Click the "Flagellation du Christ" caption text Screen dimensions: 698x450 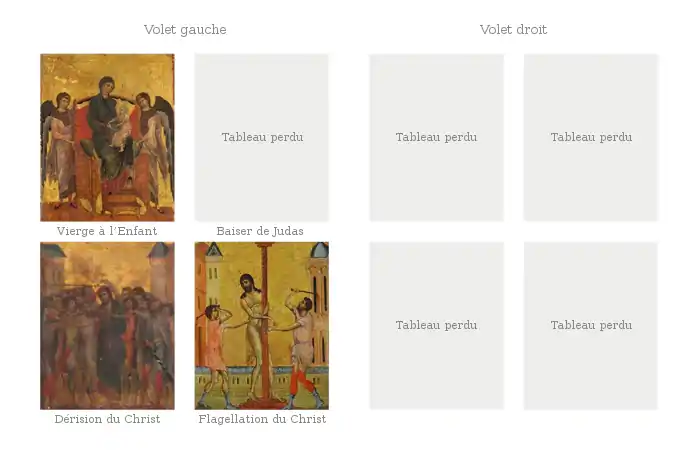coord(262,419)
